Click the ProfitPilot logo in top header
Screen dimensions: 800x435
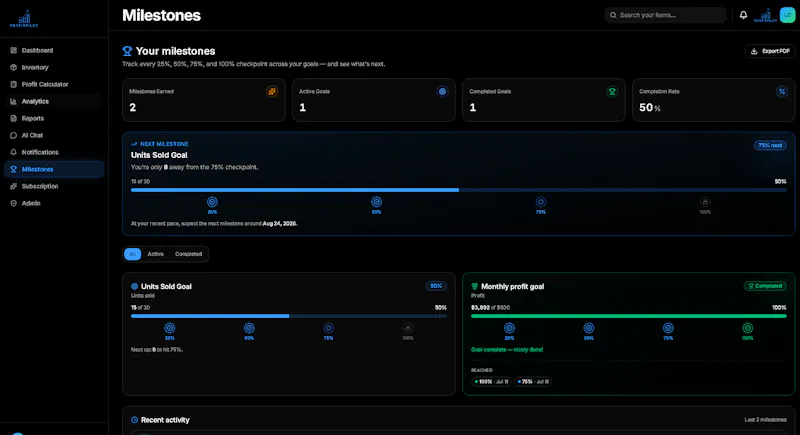pyautogui.click(x=765, y=15)
